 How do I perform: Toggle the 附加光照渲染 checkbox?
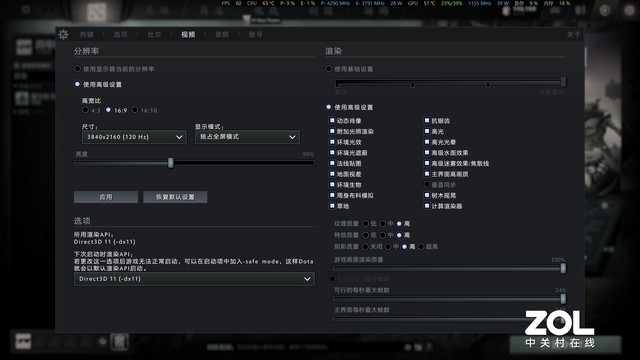coord(332,131)
